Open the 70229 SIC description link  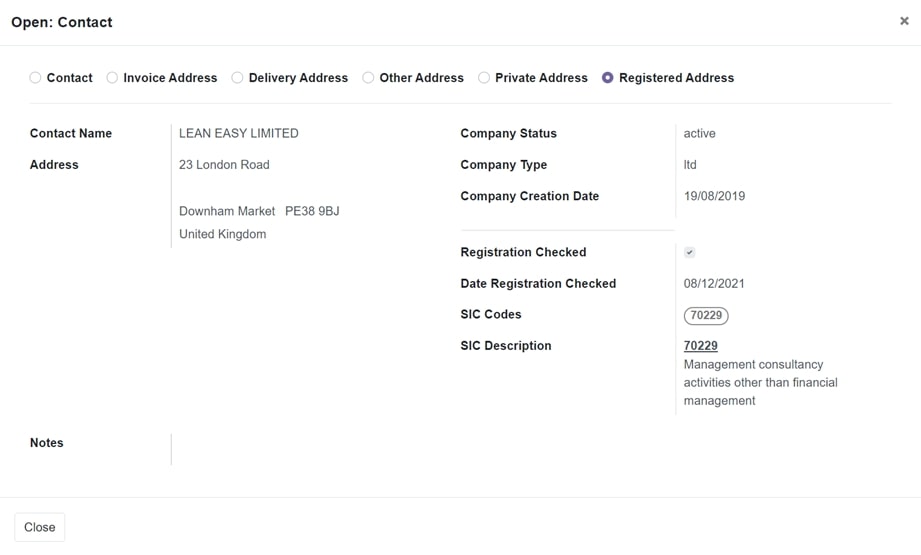[701, 346]
